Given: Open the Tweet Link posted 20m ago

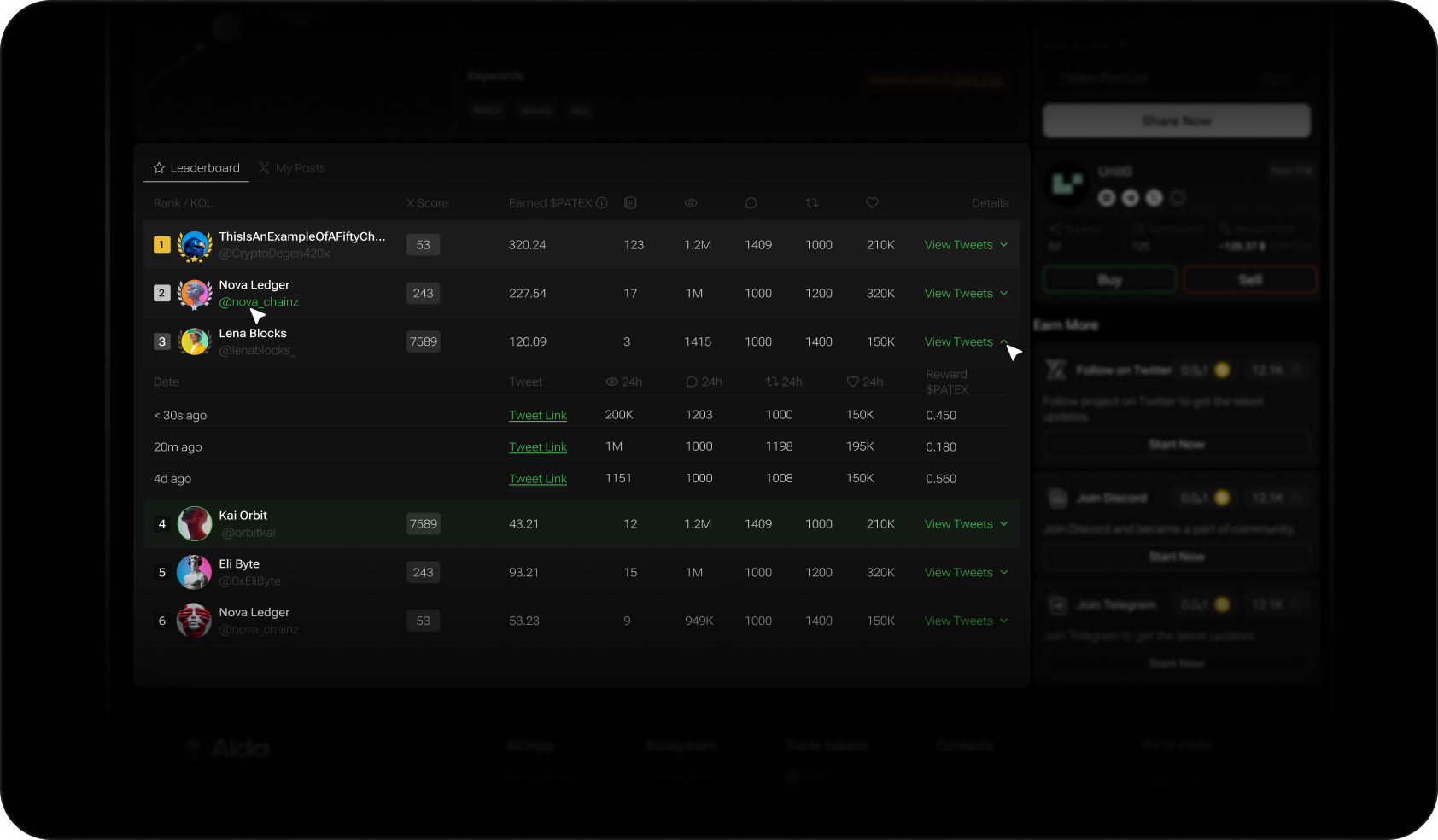Looking at the screenshot, I should 538,447.
